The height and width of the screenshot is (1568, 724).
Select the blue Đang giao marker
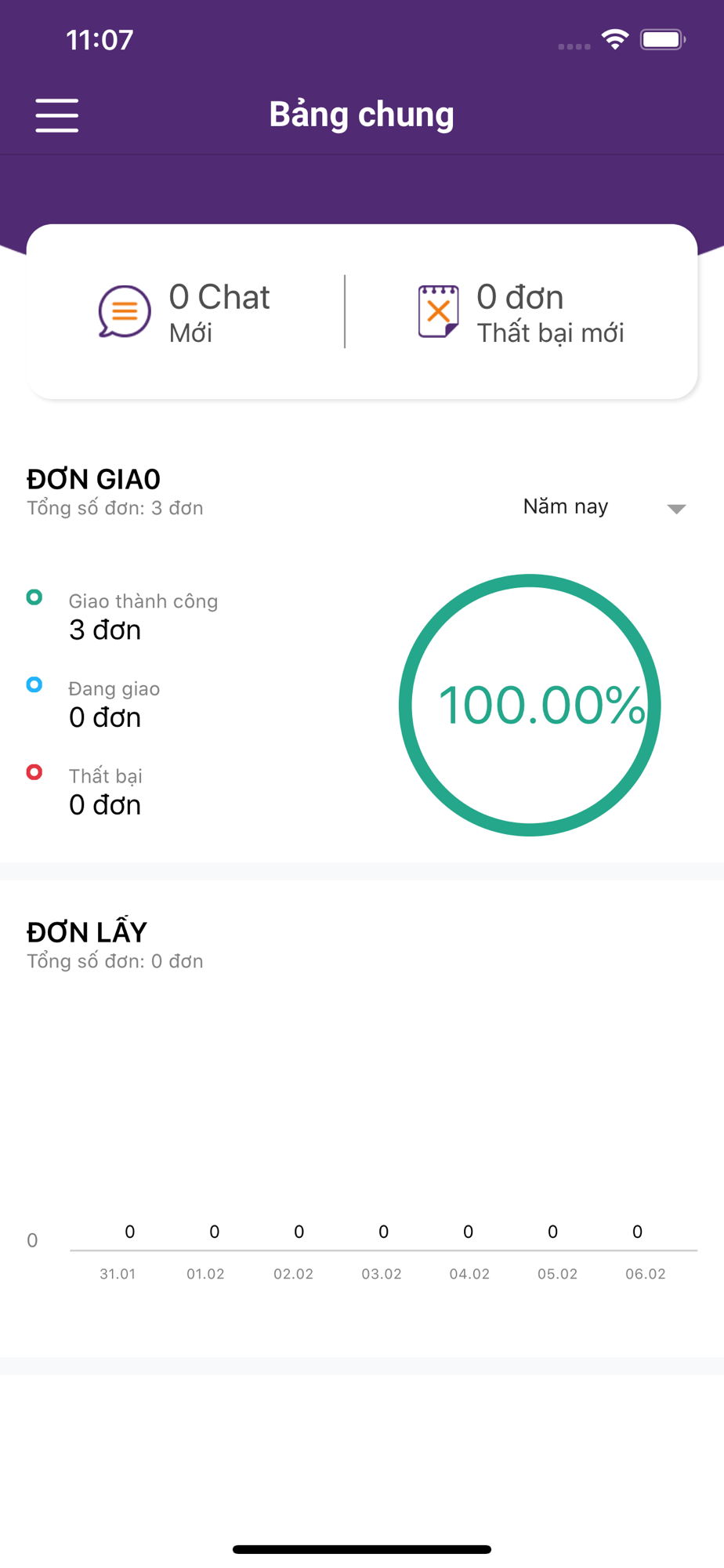[34, 684]
